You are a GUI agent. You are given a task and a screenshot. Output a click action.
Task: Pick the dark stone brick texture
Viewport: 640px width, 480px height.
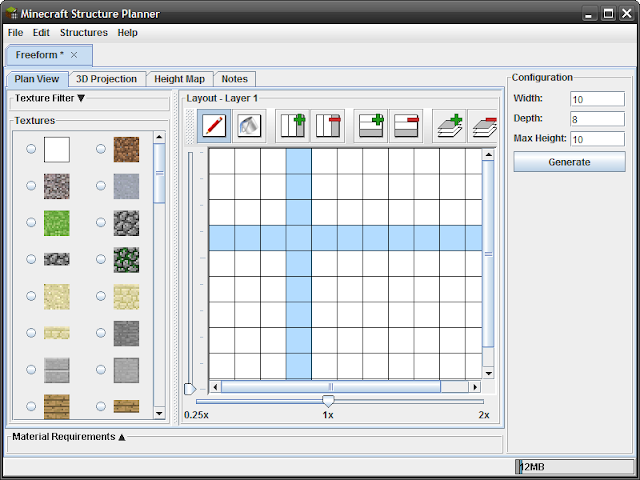click(x=127, y=333)
